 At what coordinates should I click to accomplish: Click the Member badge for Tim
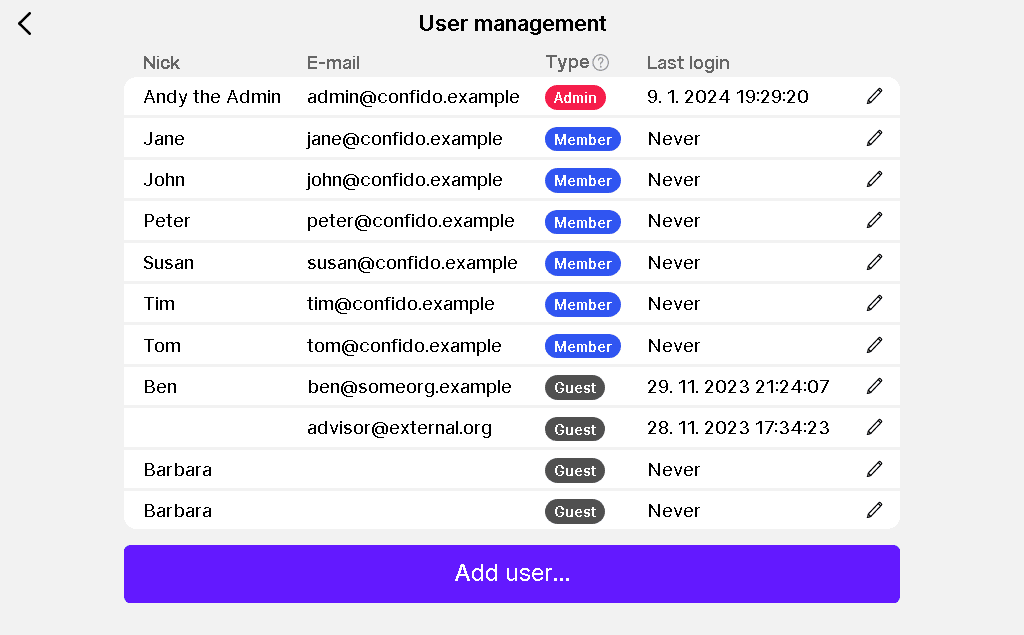pyautogui.click(x=583, y=304)
